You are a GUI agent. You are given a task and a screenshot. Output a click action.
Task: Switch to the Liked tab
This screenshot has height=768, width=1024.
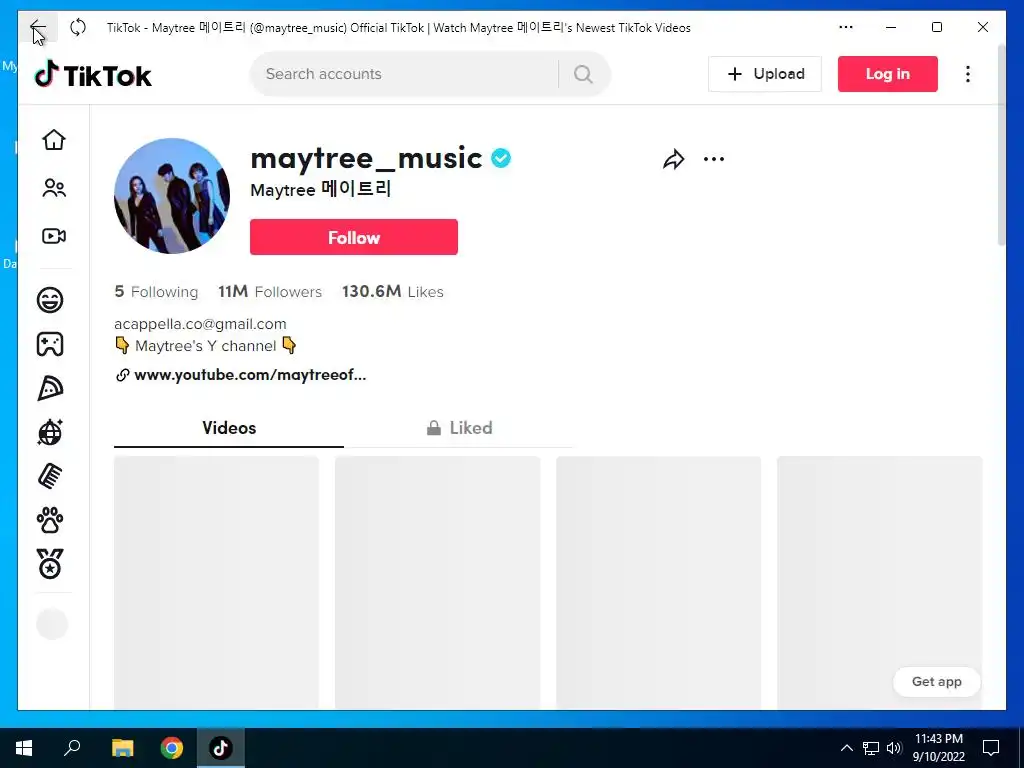click(459, 428)
